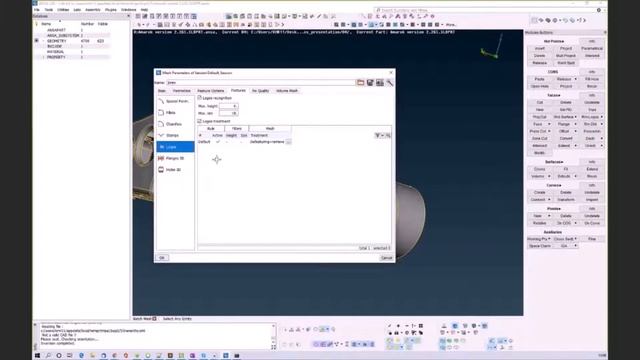640x360 pixels.
Task: Toggle the Logos treatment checkbox
Action: [x=200, y=121]
